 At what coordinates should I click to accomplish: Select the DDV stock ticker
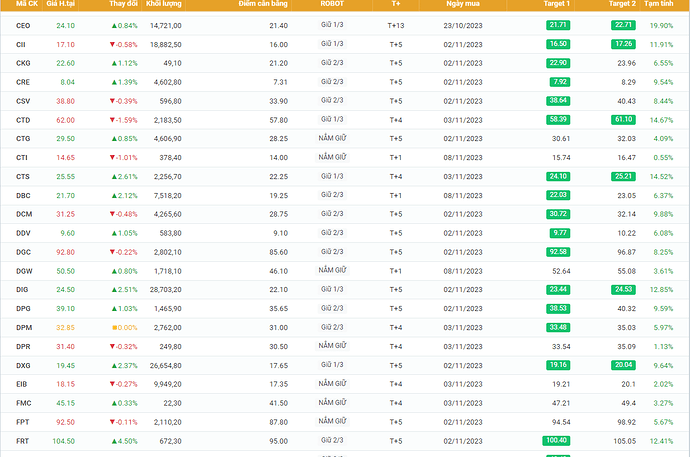(23, 233)
